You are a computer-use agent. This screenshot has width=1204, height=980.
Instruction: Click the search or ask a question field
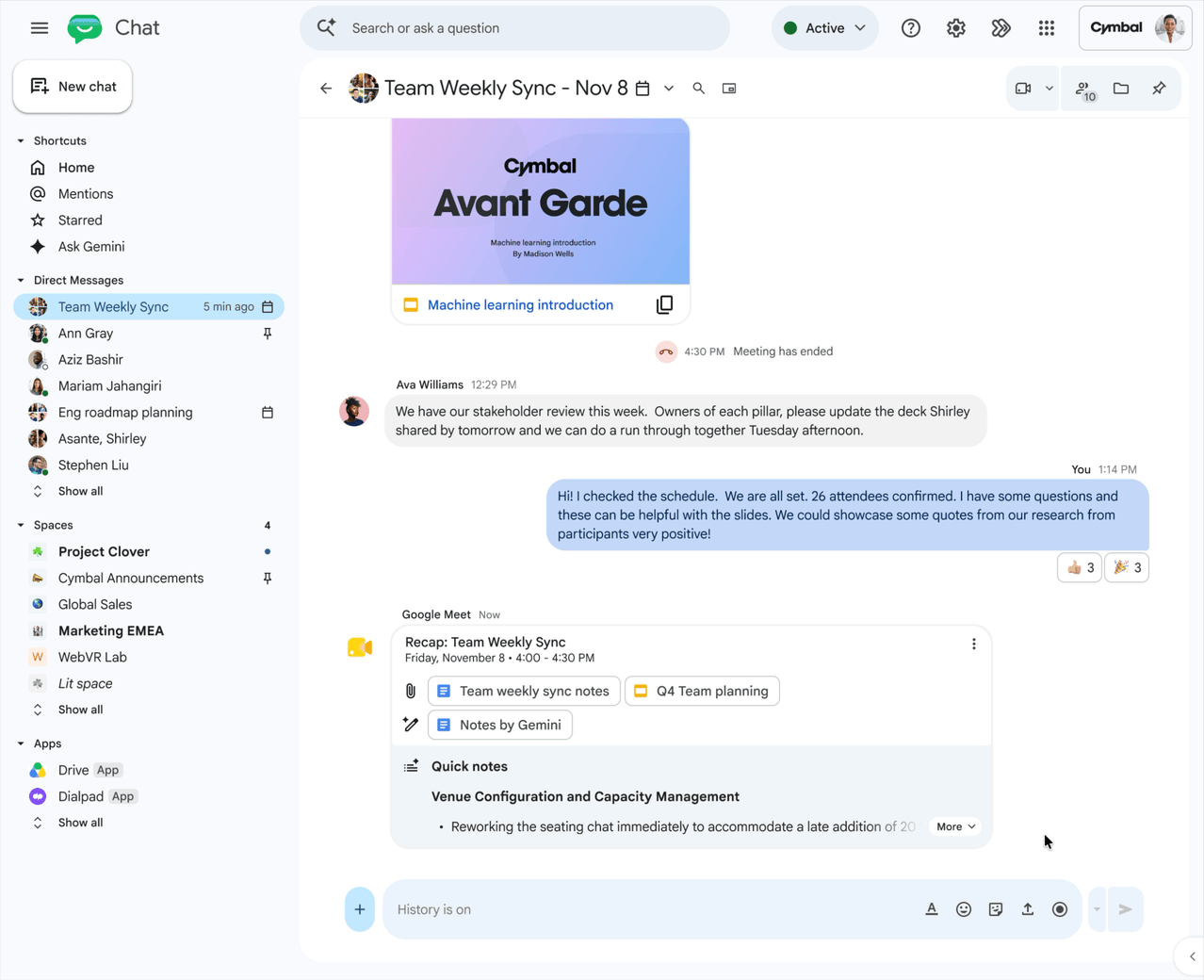(x=514, y=28)
